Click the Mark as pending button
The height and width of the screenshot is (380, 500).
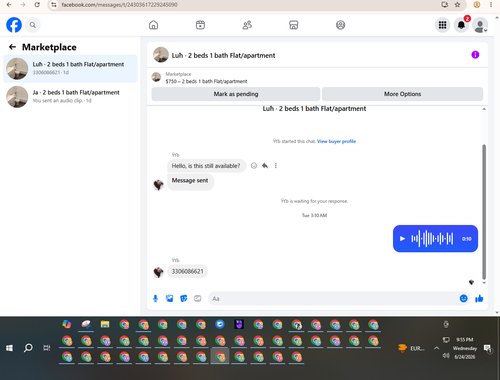236,94
